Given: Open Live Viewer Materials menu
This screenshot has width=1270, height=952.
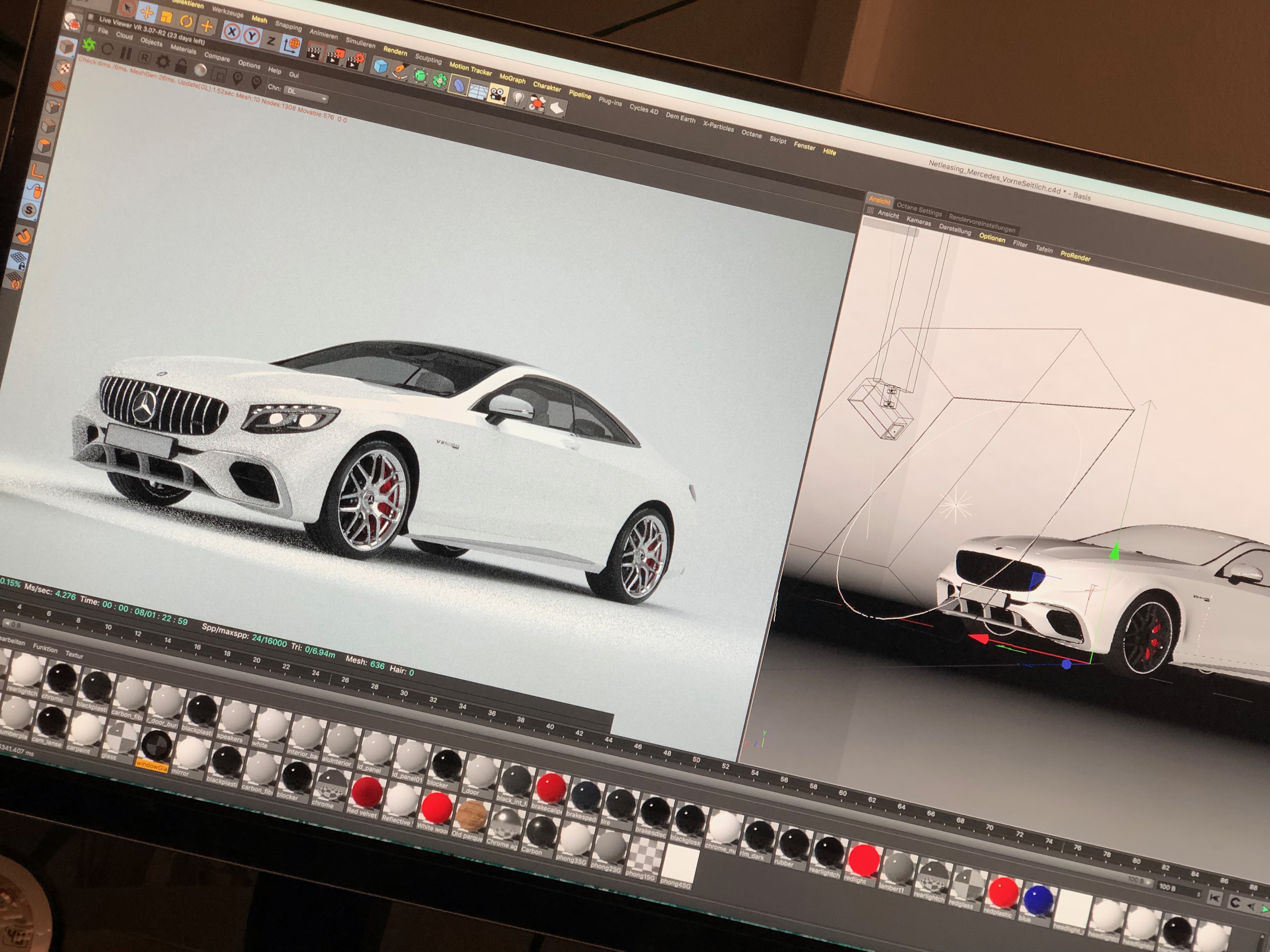Looking at the screenshot, I should point(183,49).
